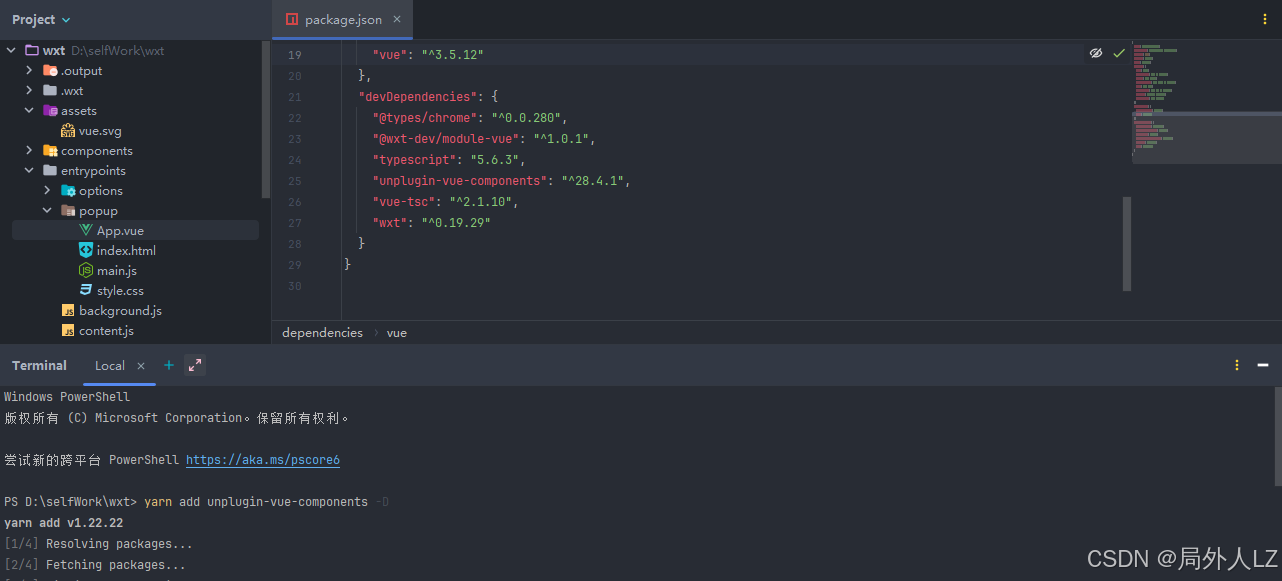The width and height of the screenshot is (1282, 581).
Task: Expand the .output folder
Action: (x=29, y=70)
